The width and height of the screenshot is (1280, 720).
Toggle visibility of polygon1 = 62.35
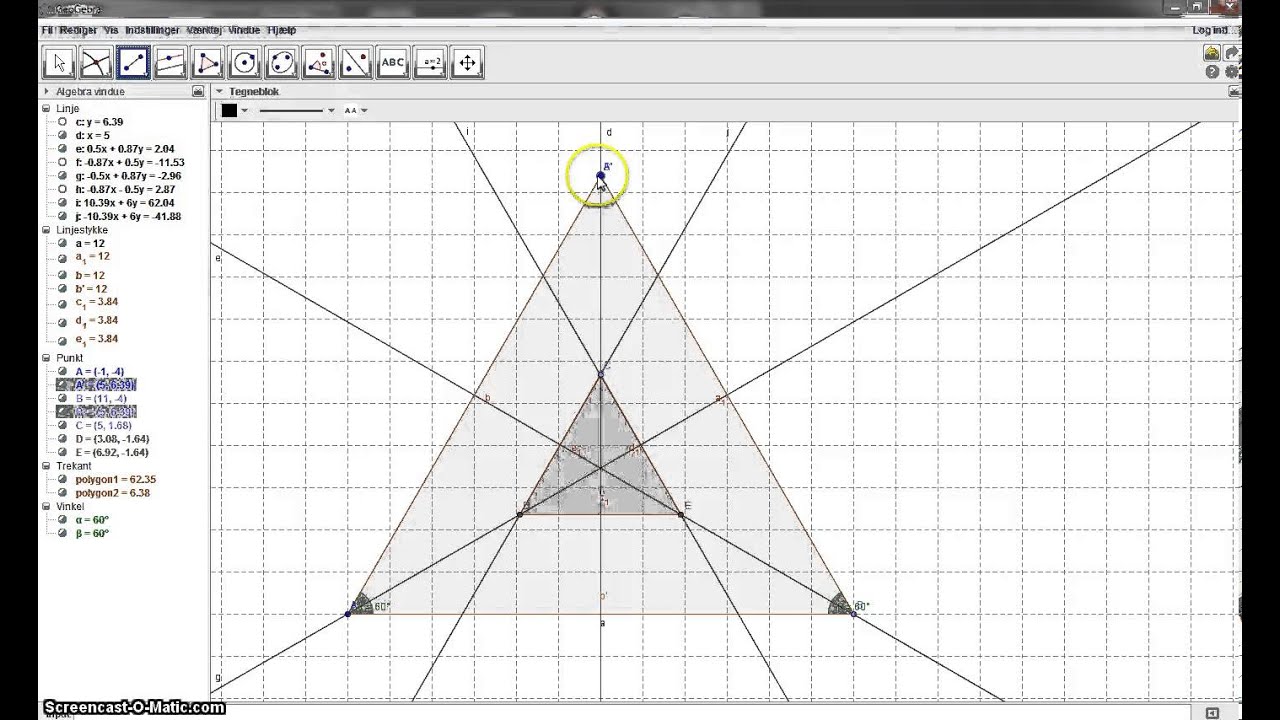tap(62, 479)
